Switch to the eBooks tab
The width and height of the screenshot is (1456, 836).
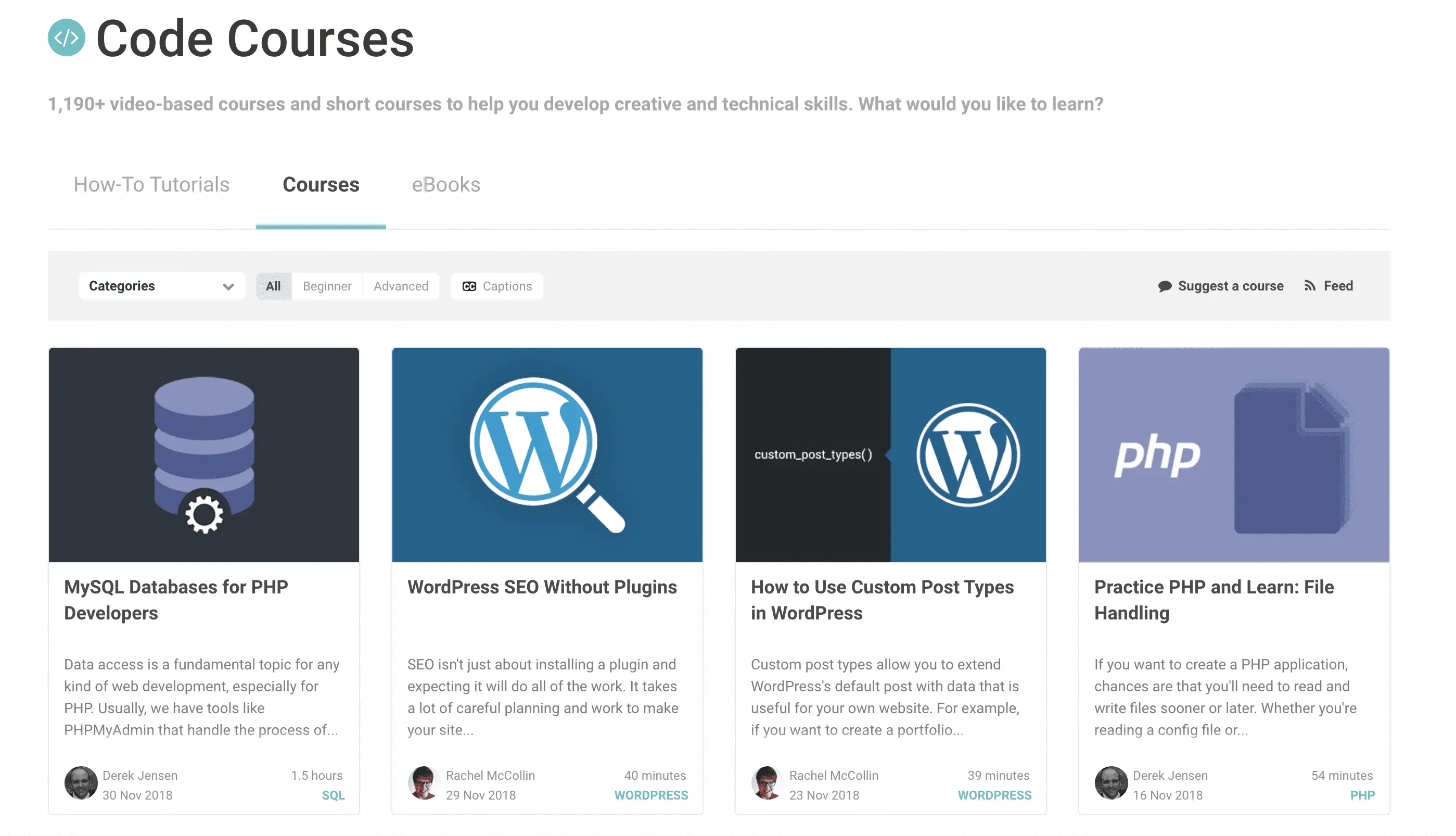(x=446, y=184)
